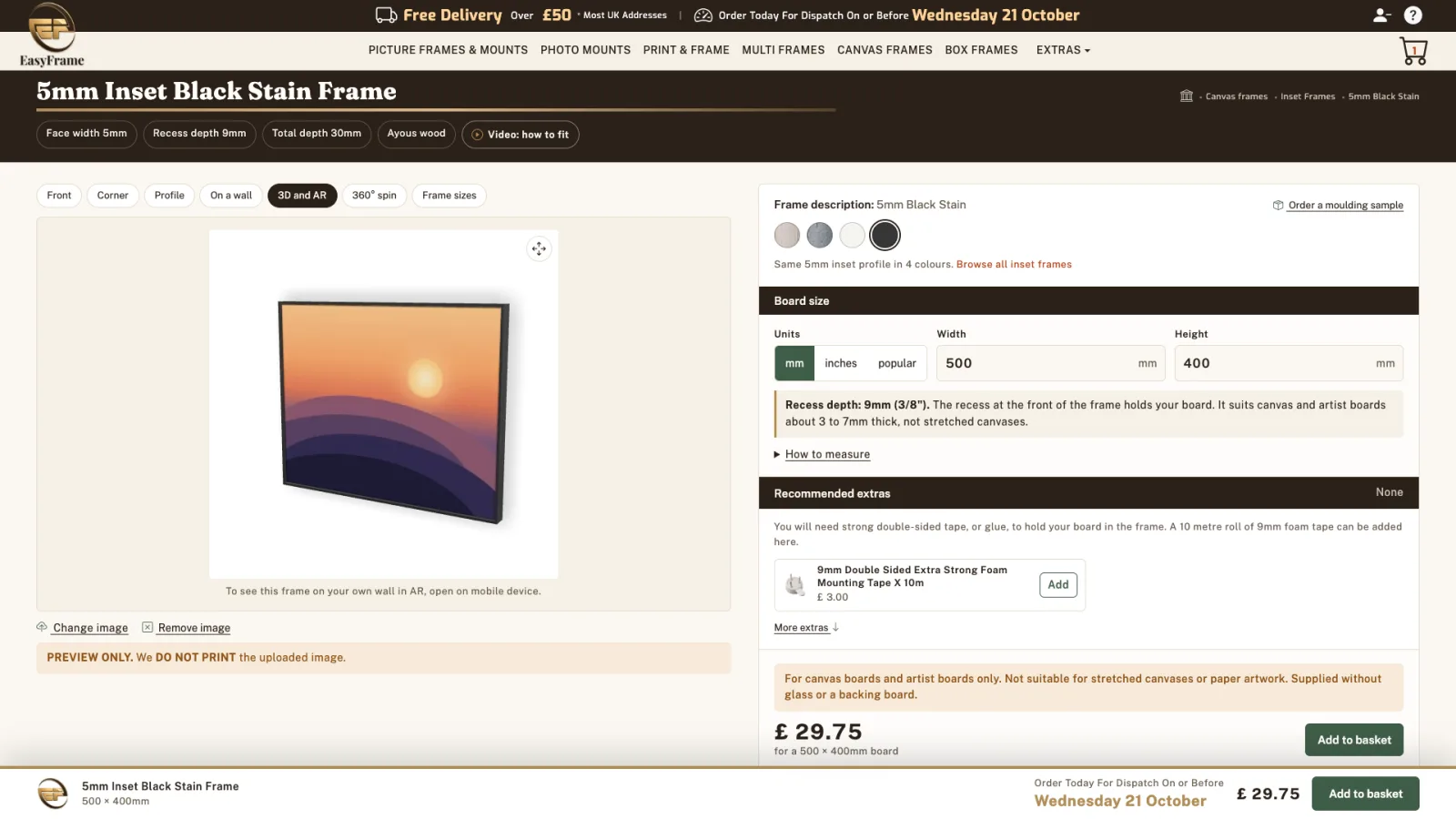Open Box Frames section
This screenshot has width=1456, height=819.
pyautogui.click(x=981, y=50)
